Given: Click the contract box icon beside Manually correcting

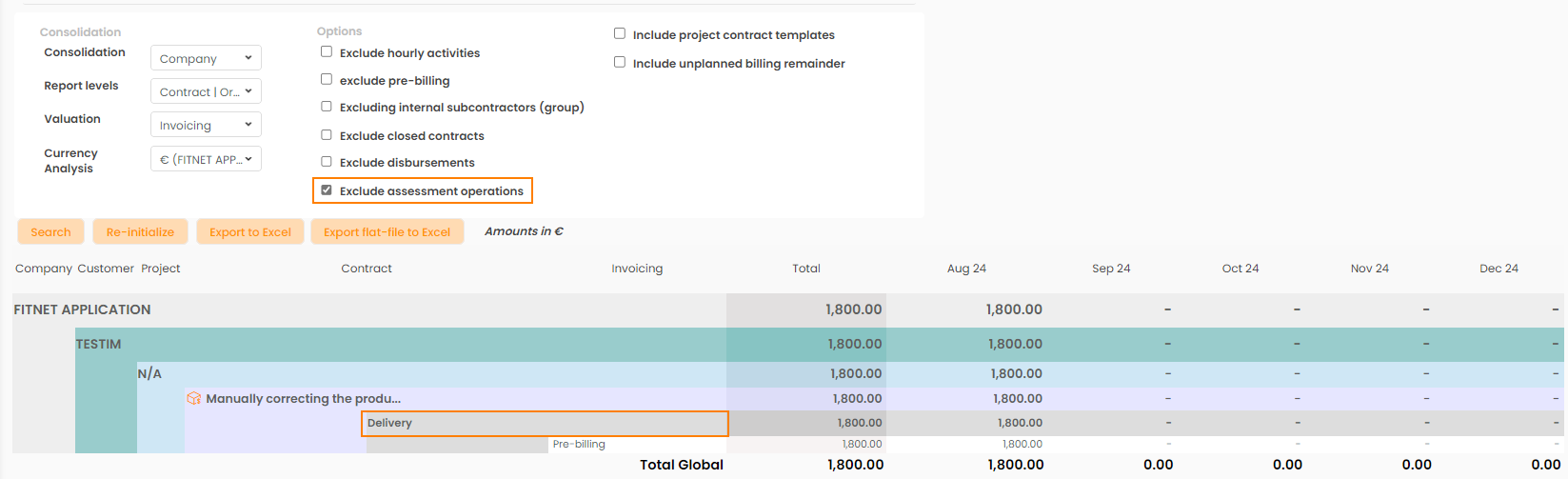Looking at the screenshot, I should 193,399.
